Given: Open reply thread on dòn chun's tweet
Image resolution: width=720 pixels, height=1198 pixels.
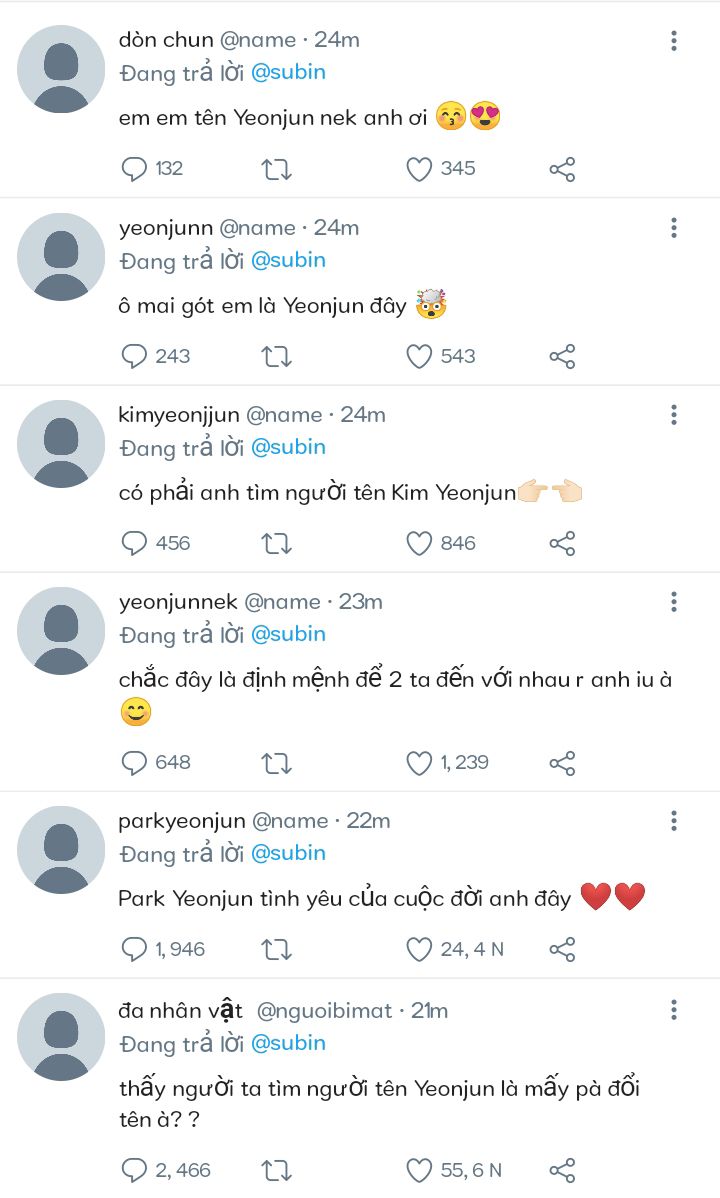Looking at the screenshot, I should [134, 169].
